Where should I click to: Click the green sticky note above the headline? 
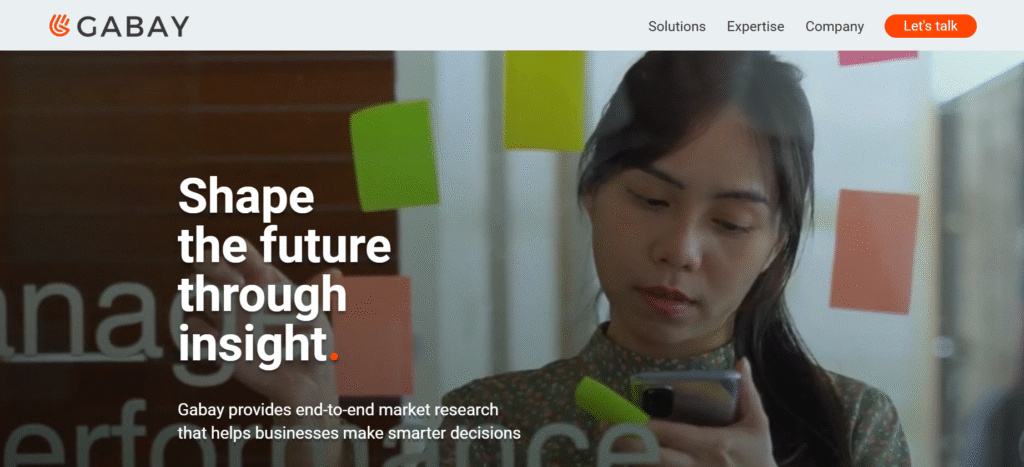[394, 156]
